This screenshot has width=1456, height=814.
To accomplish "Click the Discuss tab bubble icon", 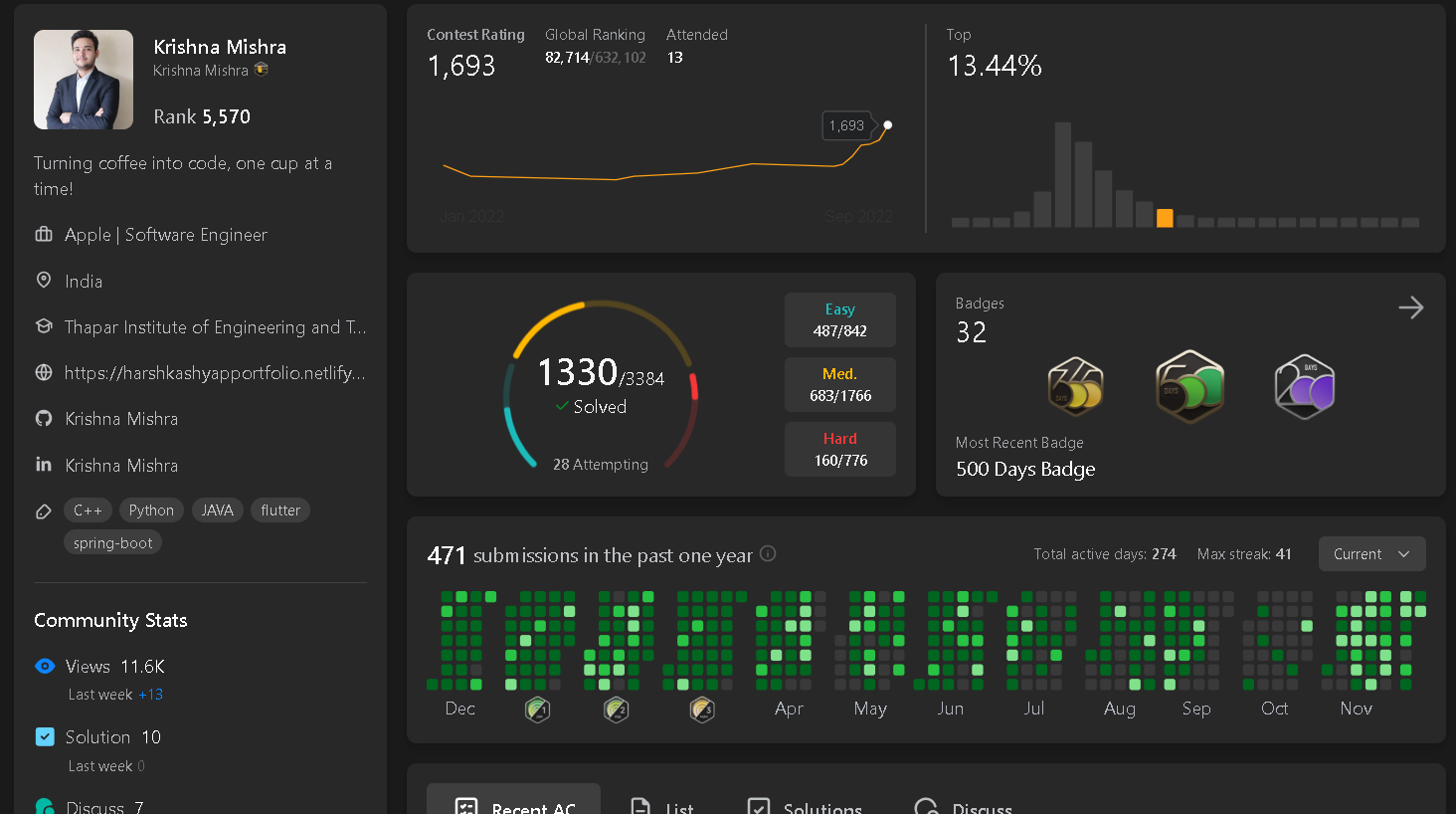I will pos(926,808).
